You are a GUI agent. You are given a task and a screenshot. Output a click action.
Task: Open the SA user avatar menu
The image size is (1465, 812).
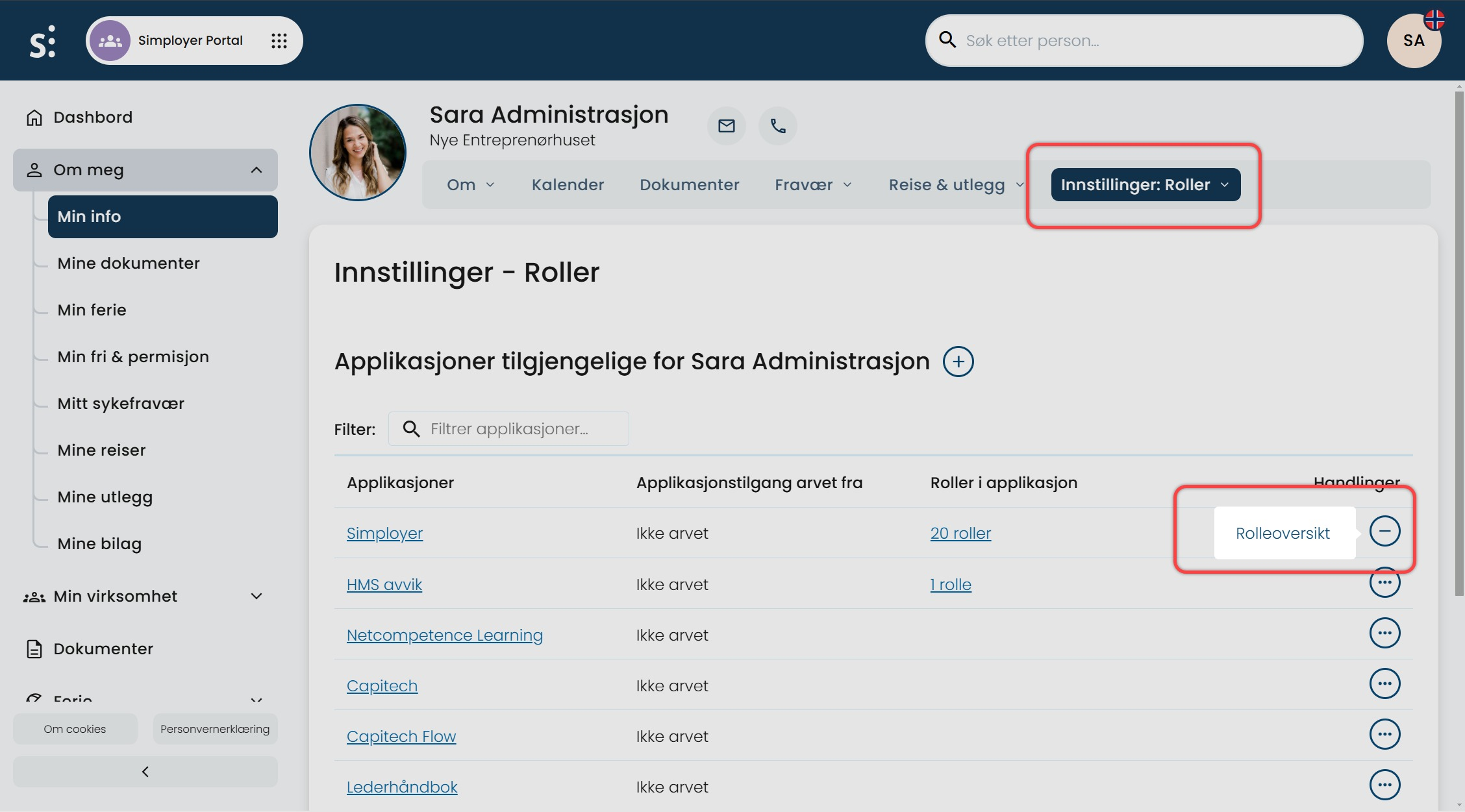click(x=1414, y=41)
